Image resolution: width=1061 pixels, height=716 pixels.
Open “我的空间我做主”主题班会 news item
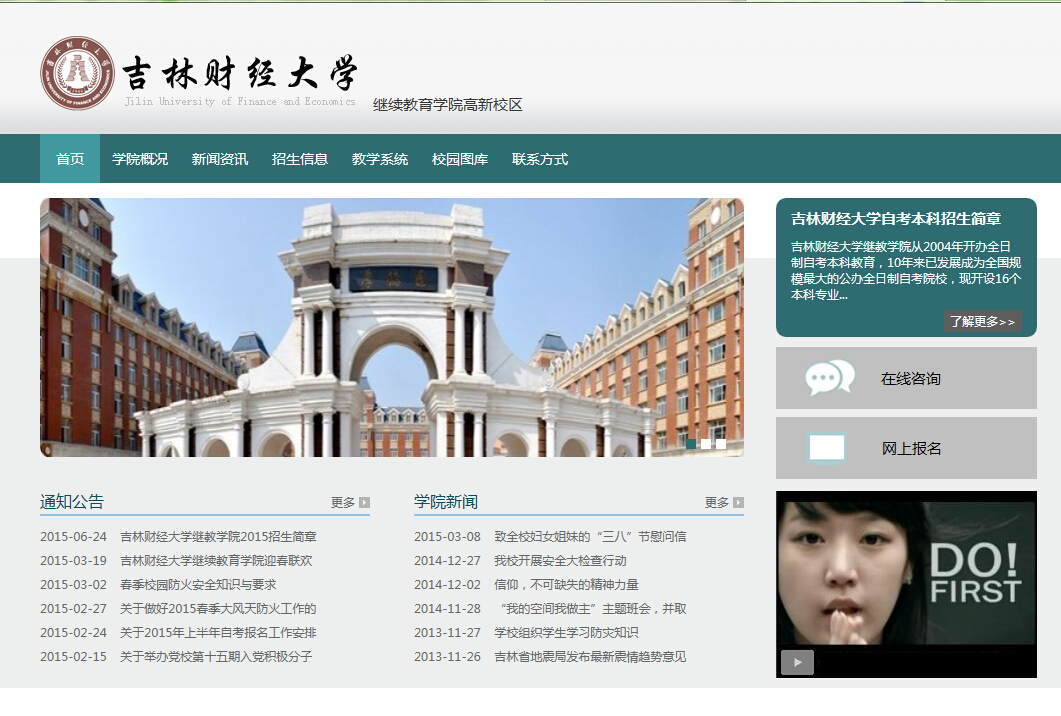(593, 608)
